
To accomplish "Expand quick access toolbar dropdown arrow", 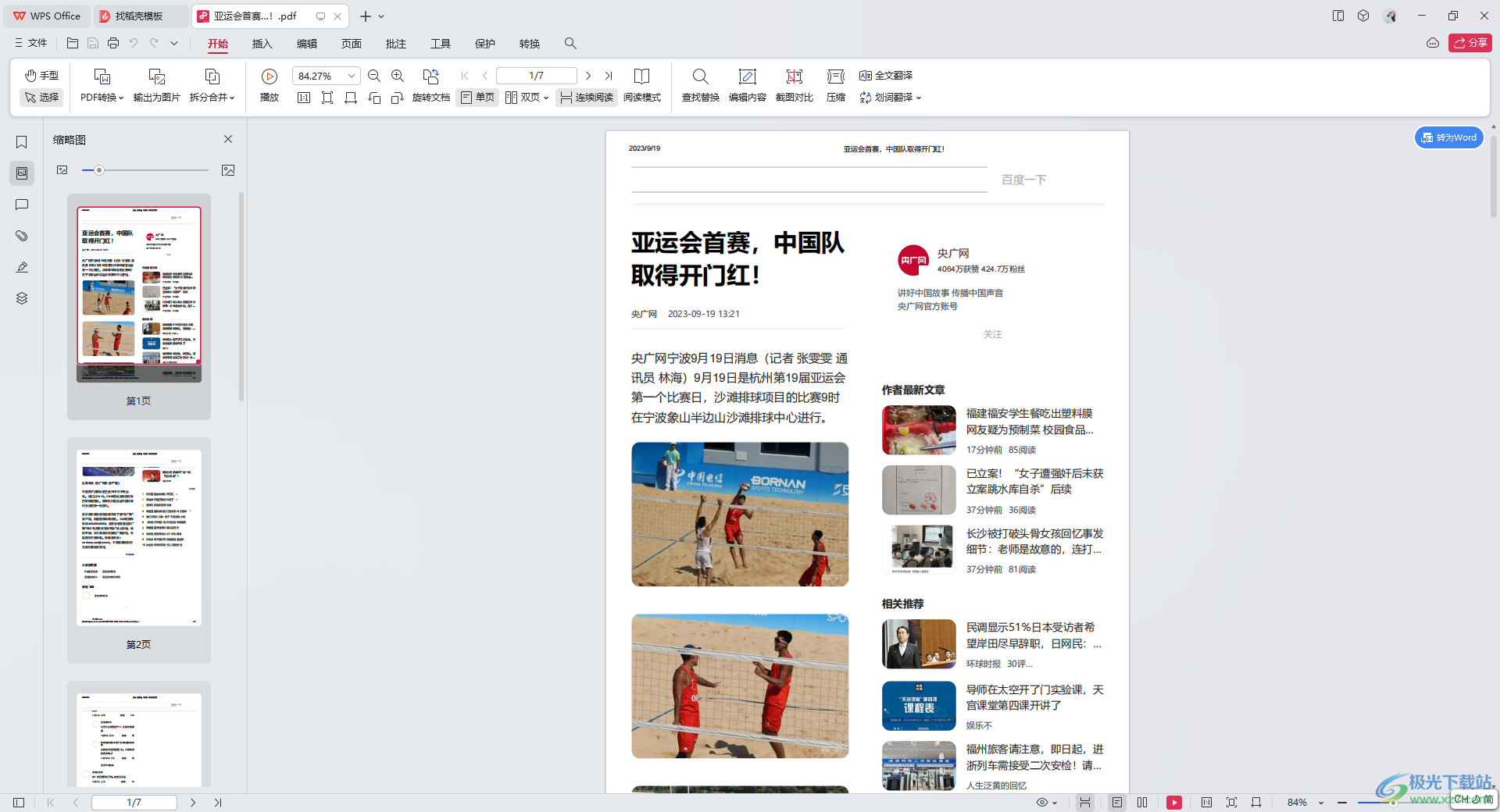I will tap(174, 43).
